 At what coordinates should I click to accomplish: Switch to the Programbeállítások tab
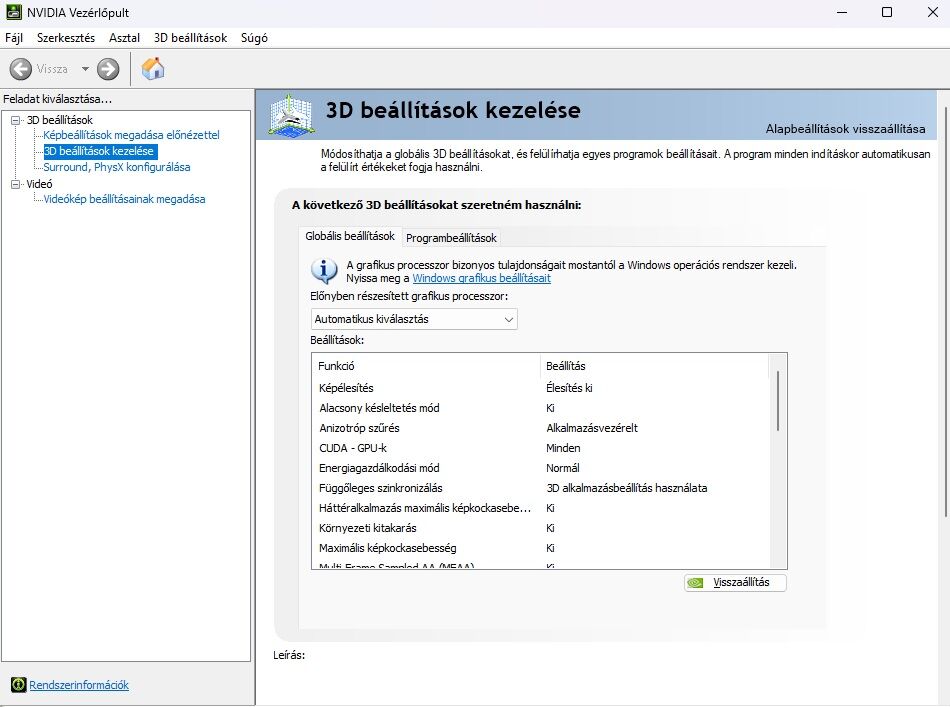(451, 238)
